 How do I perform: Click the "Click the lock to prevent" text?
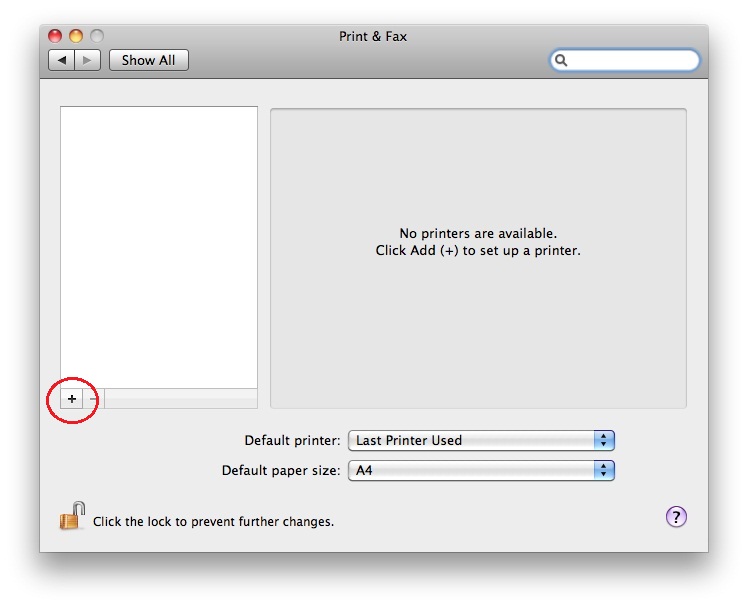[213, 521]
